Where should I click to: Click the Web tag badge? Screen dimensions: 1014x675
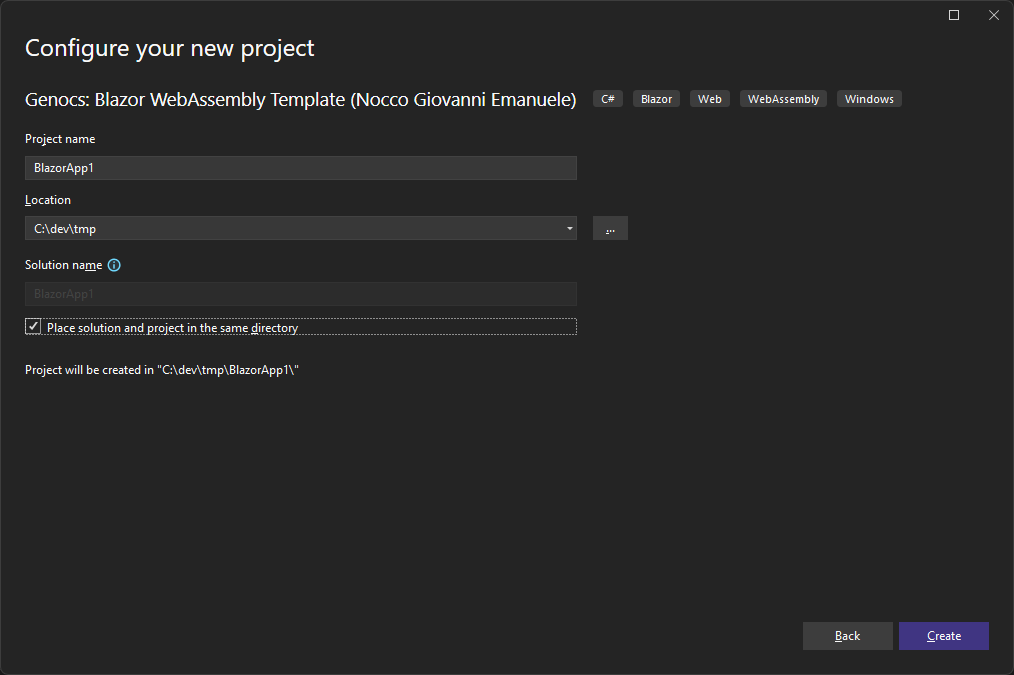[x=710, y=99]
